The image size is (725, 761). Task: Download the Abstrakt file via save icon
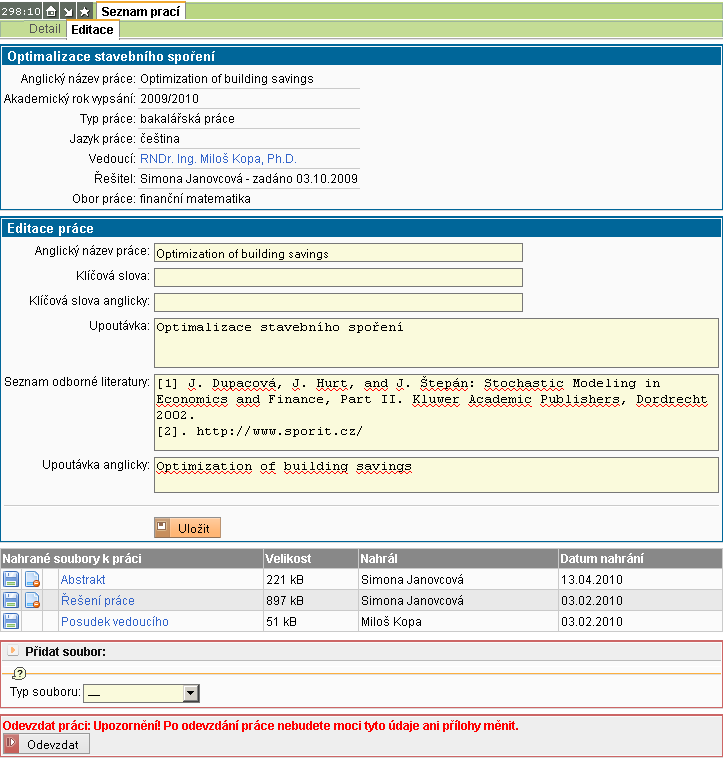[x=11, y=579]
